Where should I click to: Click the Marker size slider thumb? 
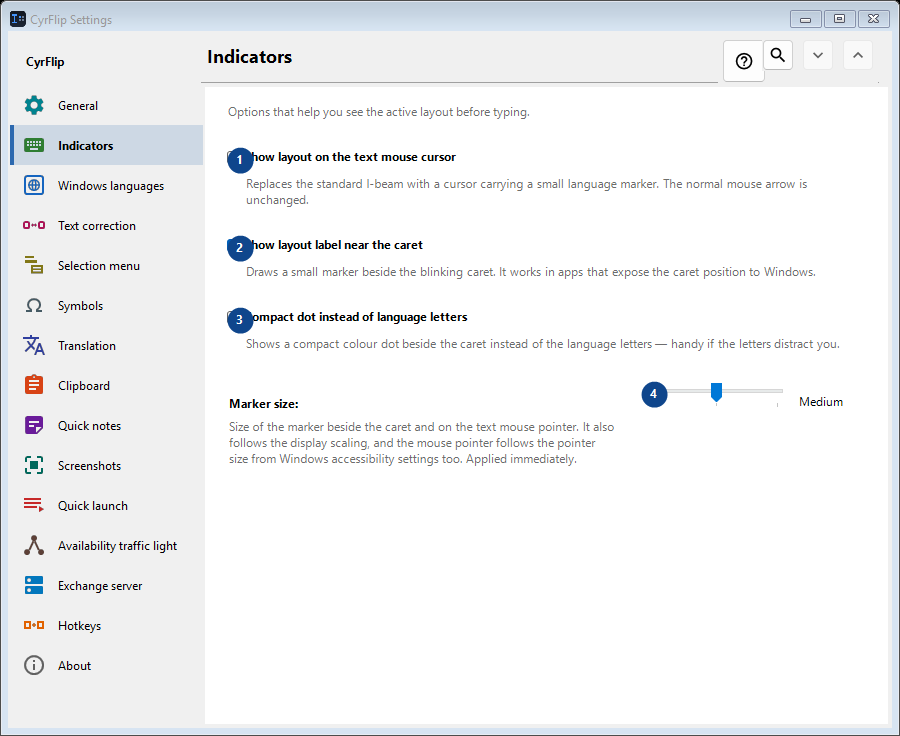tap(716, 392)
